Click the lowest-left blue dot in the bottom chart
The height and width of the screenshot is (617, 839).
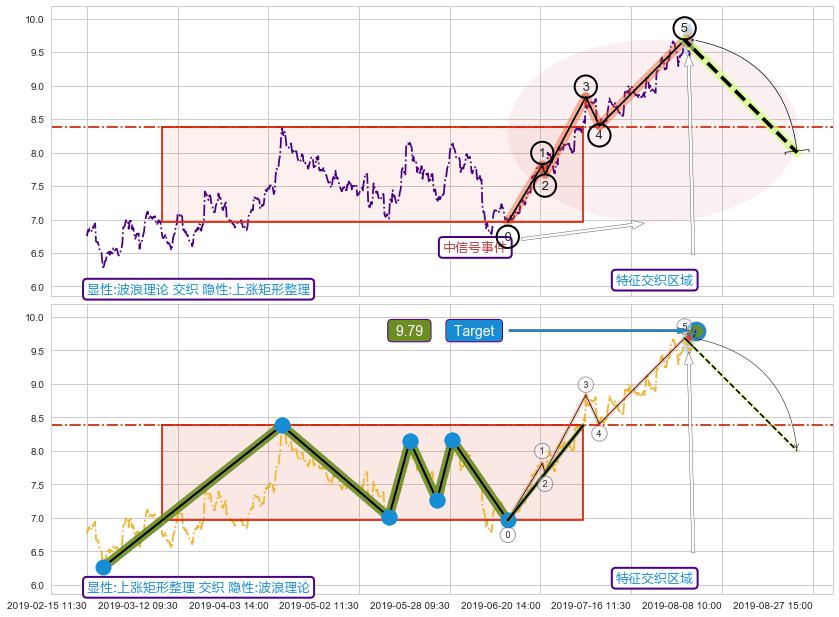[x=103, y=567]
